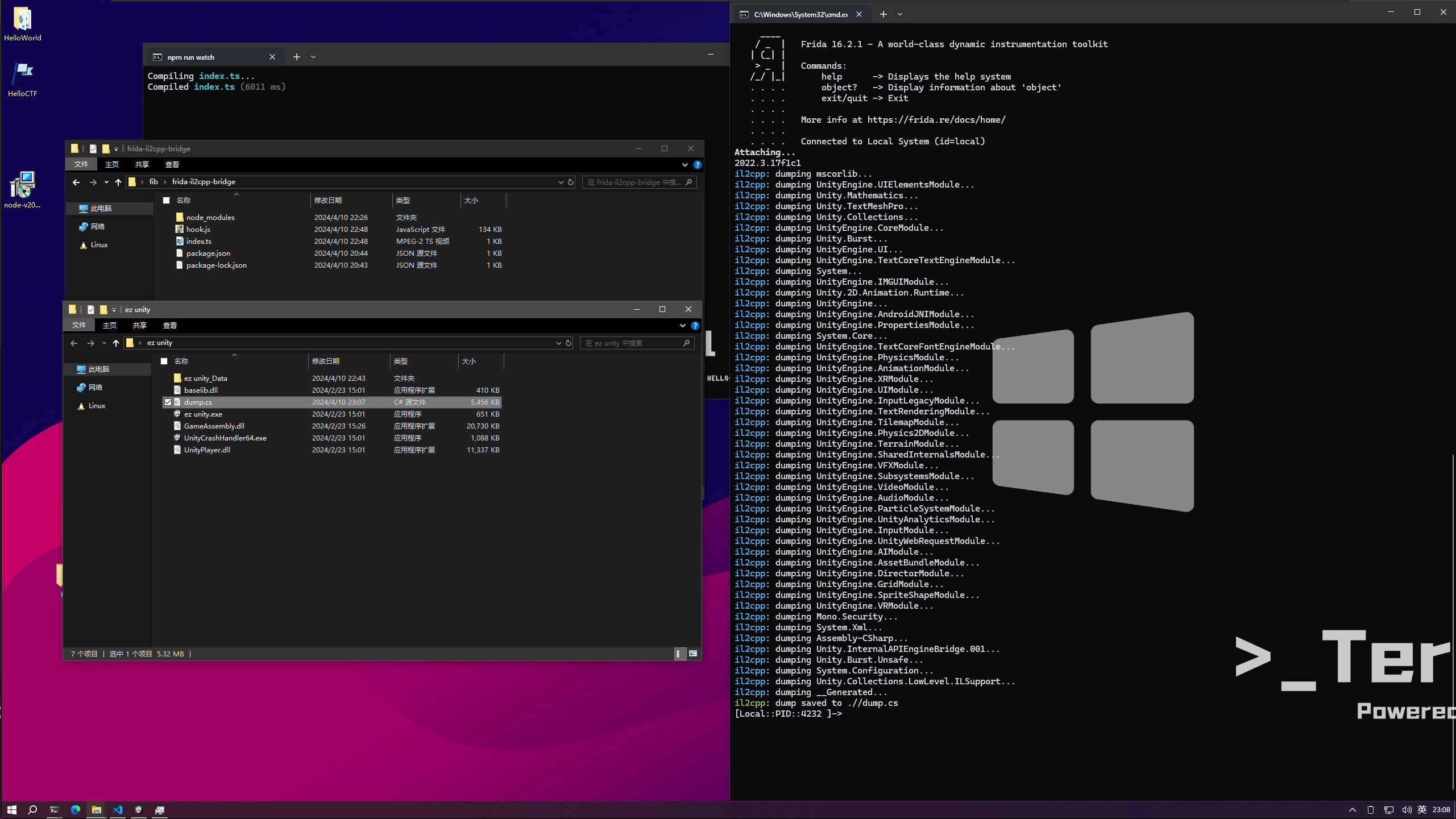Open address history dropdown in frida-il2cpp-bridge
This screenshot has width=1456, height=819.
coord(561,182)
